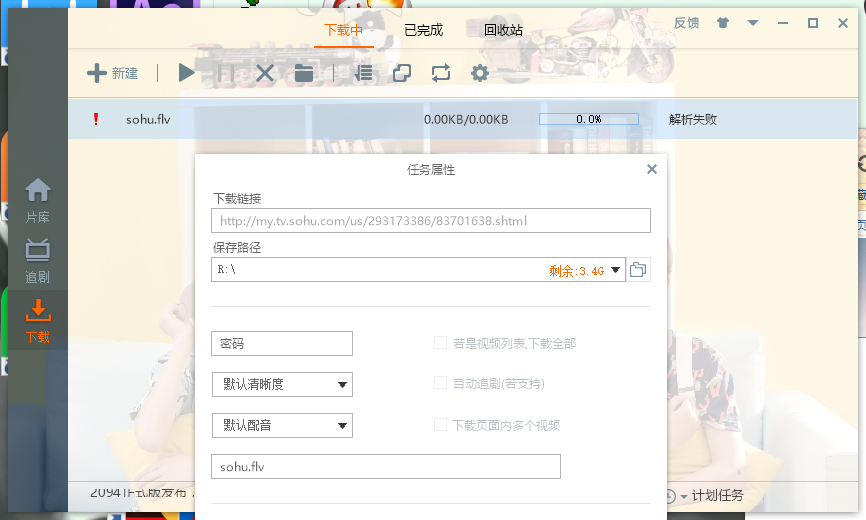The height and width of the screenshot is (520, 866).
Task: Check 下载页面内多个视频 option
Action: (440, 425)
